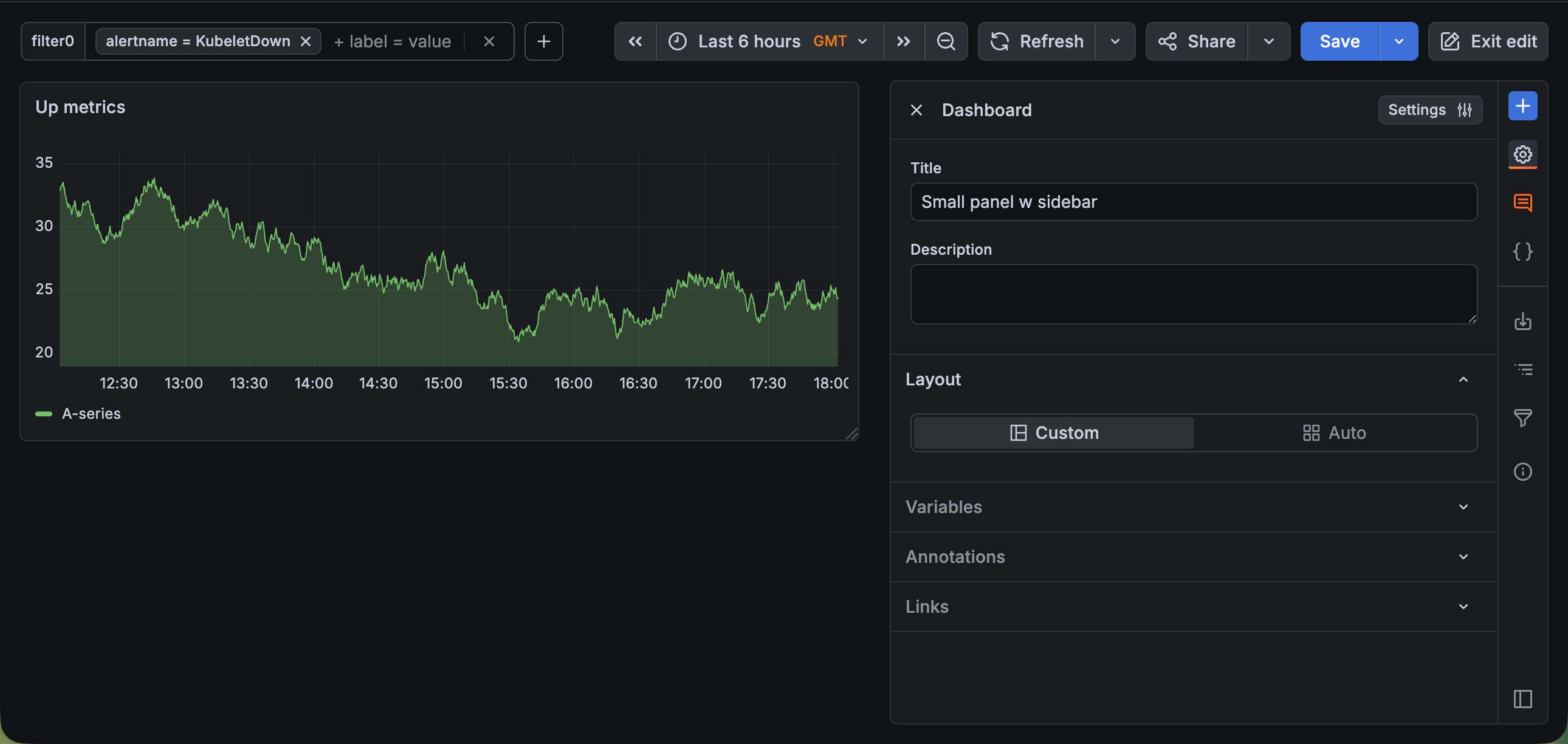View the dashboard JSON model icon
The width and height of the screenshot is (1568, 744).
click(1522, 252)
